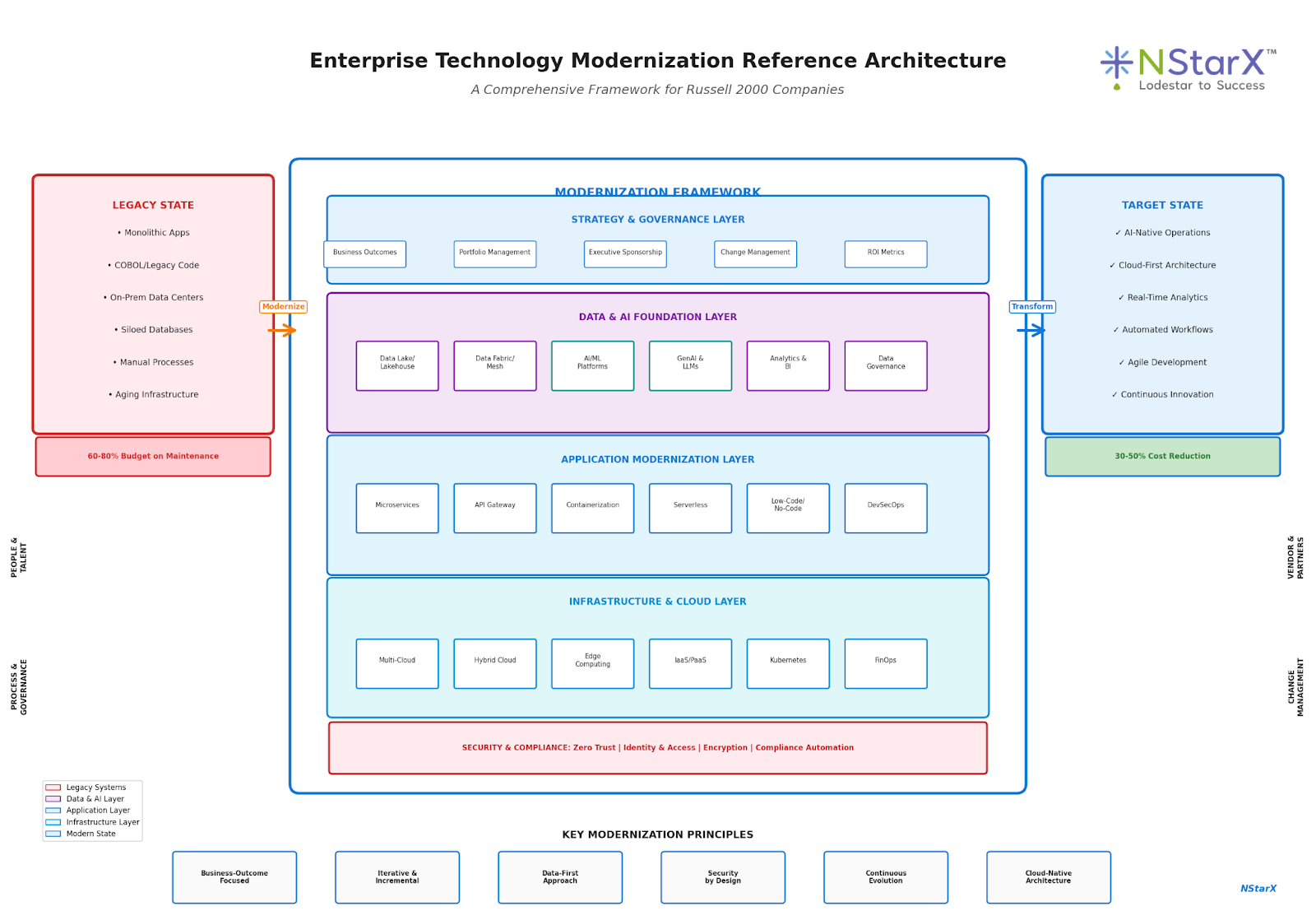Click the FinOps component box
Screen dimensions: 1316x920
coord(886,663)
